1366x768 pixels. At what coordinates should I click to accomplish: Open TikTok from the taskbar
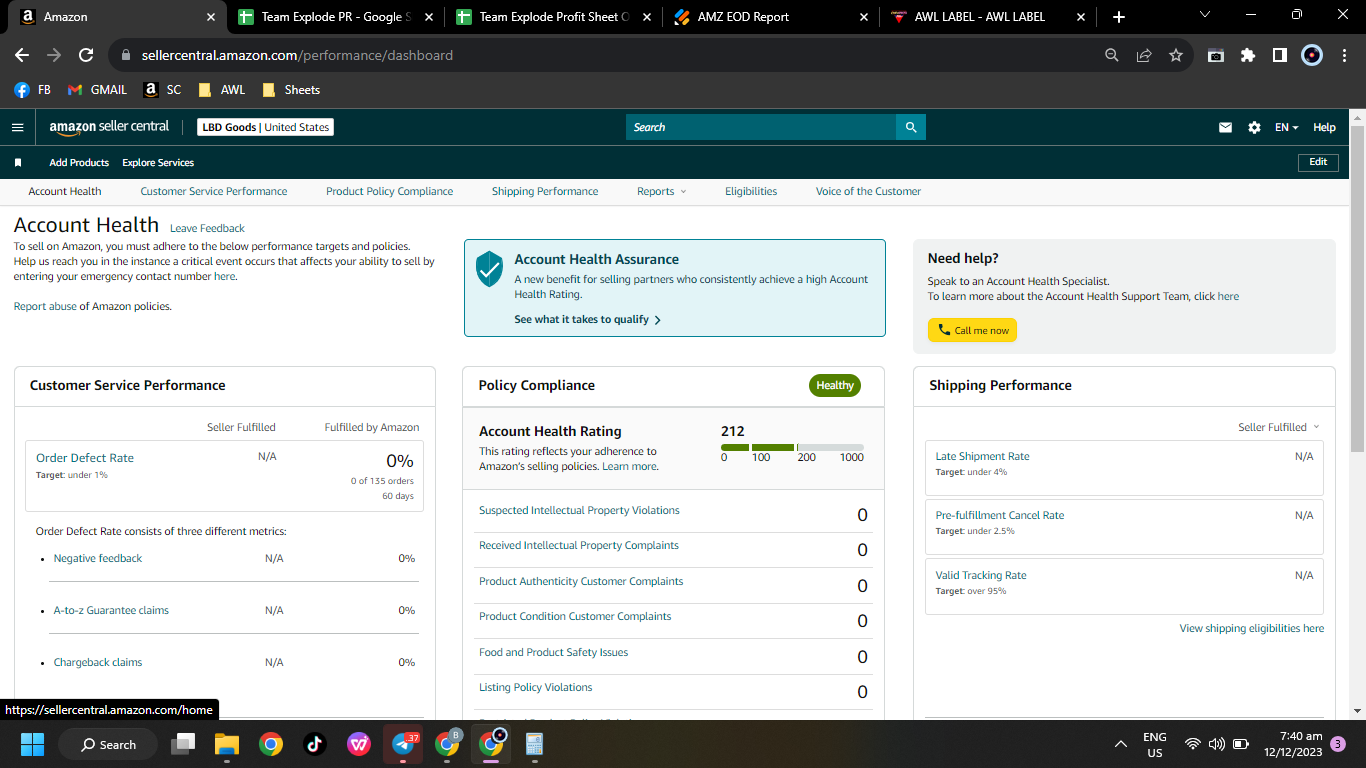(314, 744)
